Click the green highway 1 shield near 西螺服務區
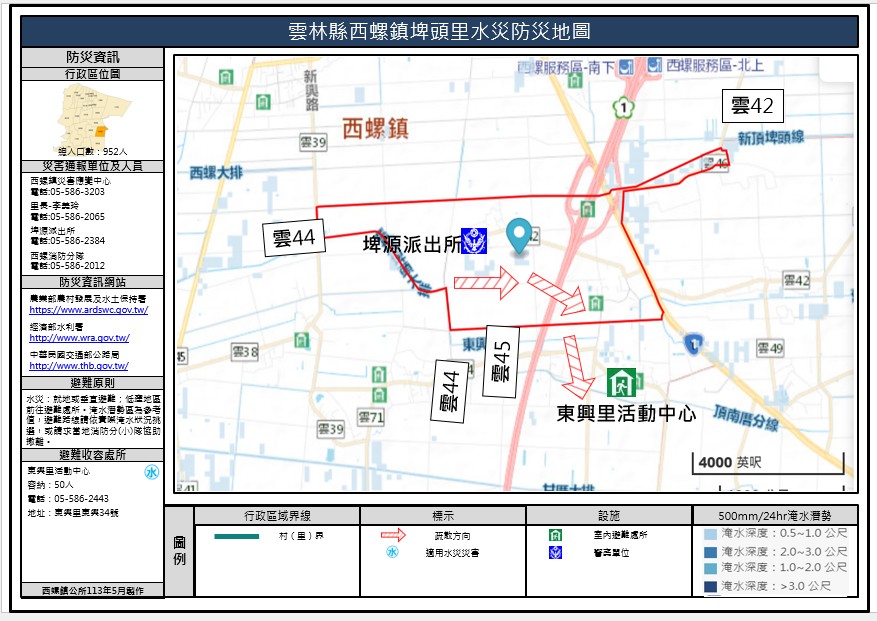Viewport: 877px width, 621px height. [625, 104]
